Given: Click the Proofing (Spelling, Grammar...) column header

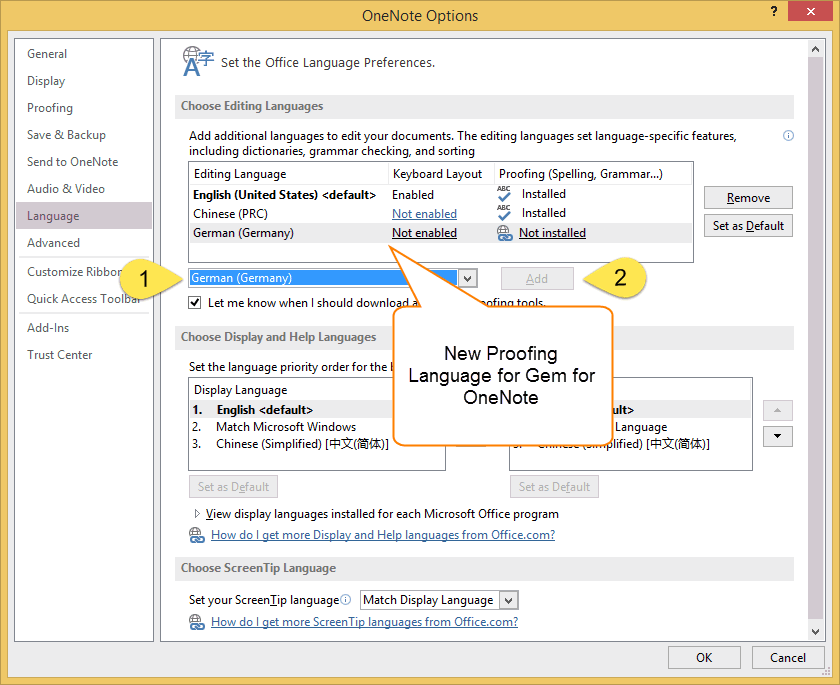Looking at the screenshot, I should point(593,174).
